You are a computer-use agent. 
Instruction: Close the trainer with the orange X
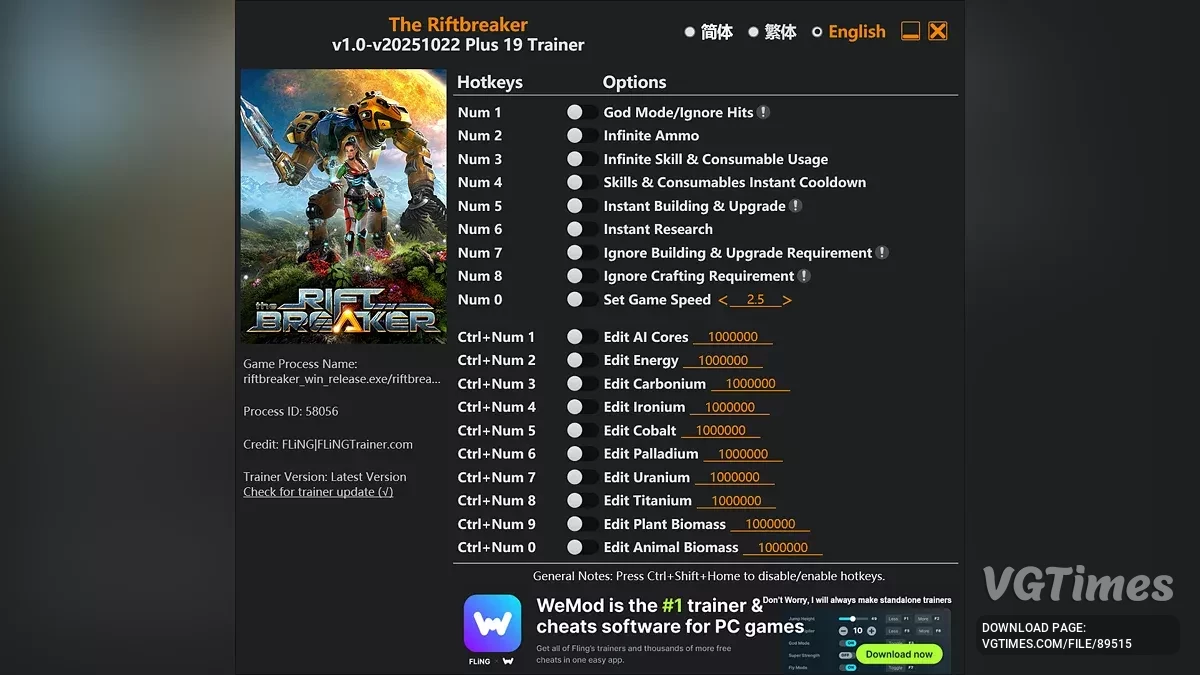937,31
